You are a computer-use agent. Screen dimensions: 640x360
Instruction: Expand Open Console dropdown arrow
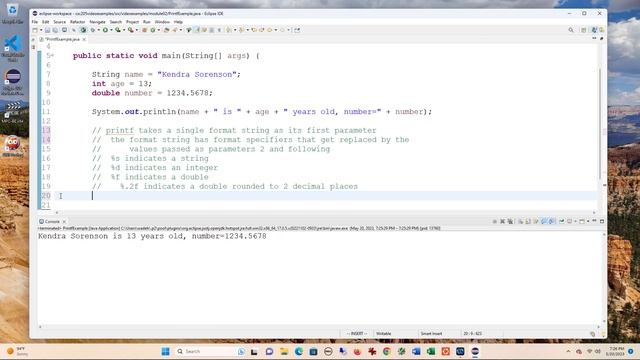[588, 221]
